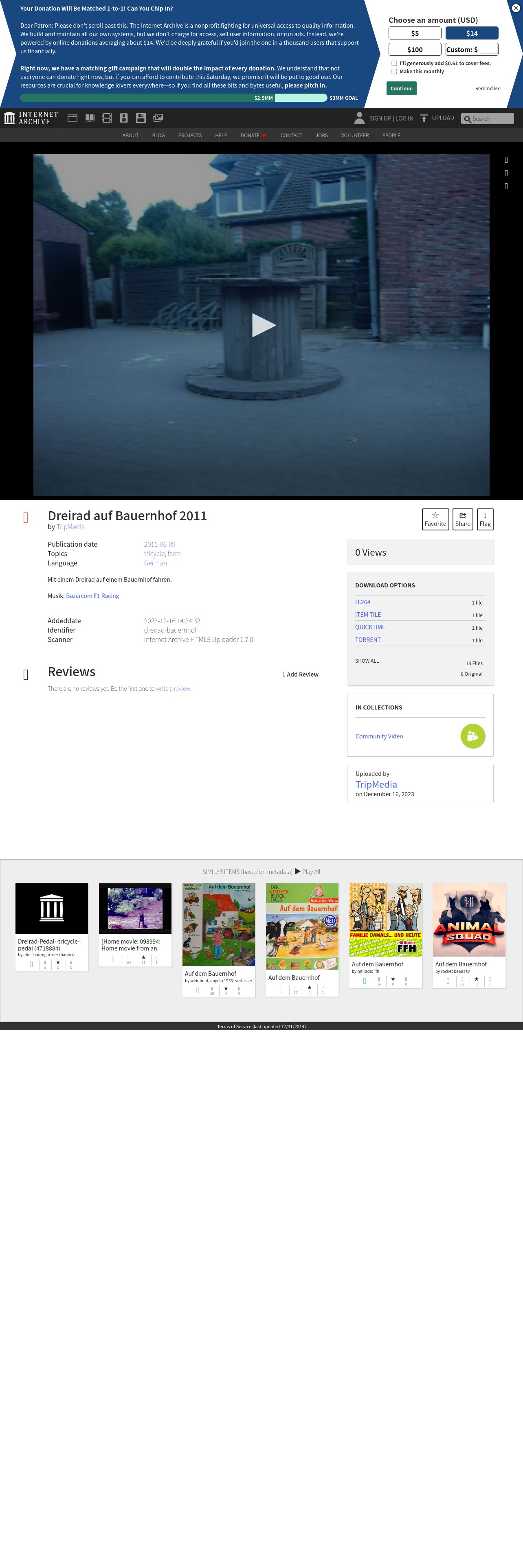Close the donation banner
This screenshot has height=1568, width=523.
pyautogui.click(x=516, y=8)
